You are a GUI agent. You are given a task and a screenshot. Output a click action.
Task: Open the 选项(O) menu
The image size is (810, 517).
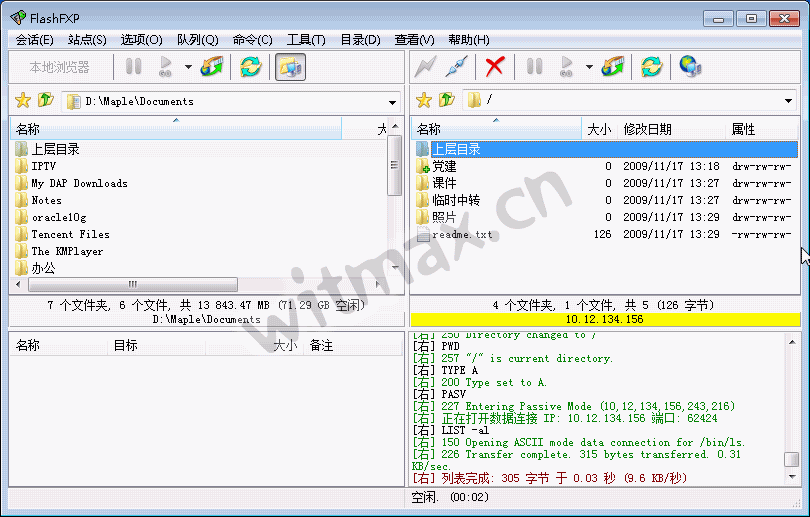click(141, 40)
